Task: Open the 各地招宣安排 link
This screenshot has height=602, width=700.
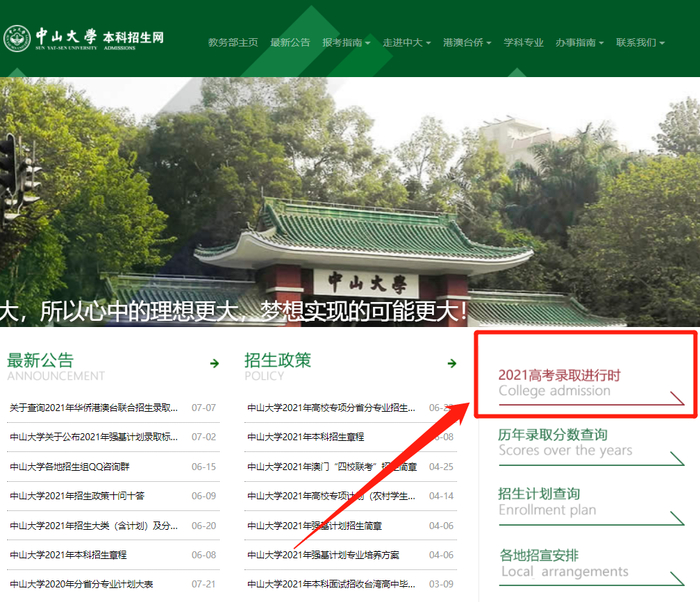Action: click(591, 566)
